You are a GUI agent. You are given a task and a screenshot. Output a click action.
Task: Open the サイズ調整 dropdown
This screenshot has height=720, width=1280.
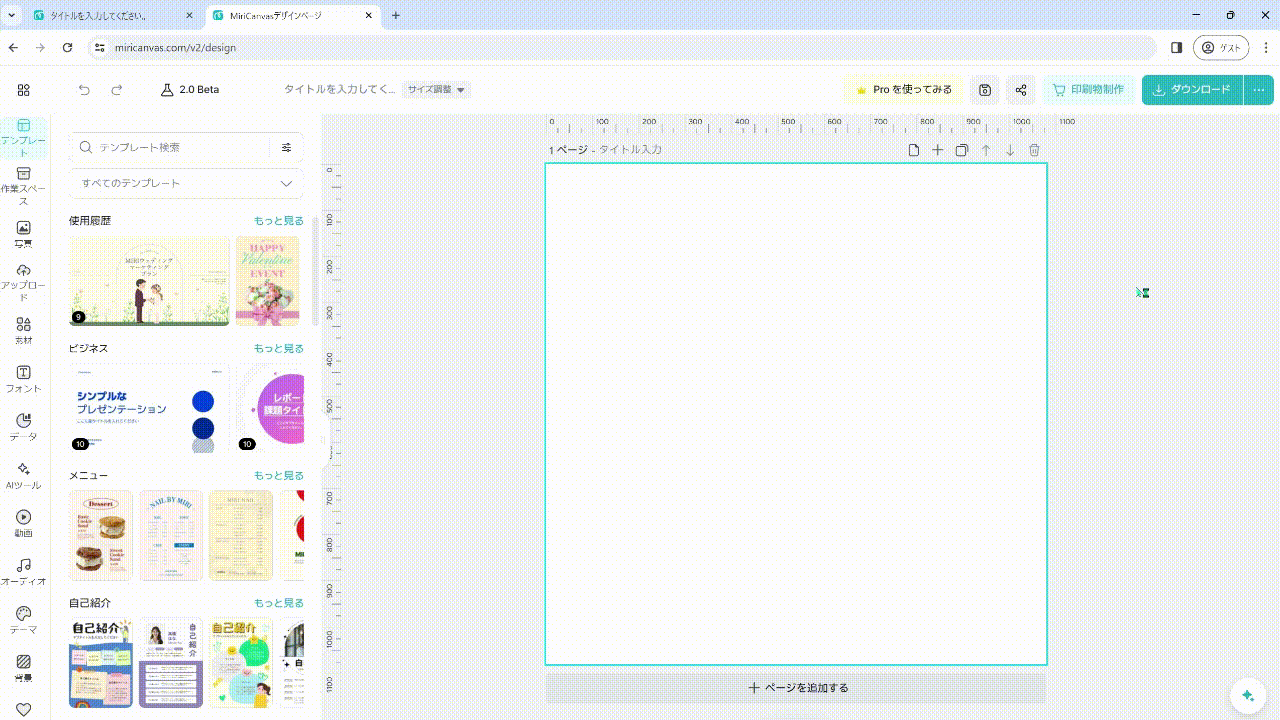(x=436, y=89)
